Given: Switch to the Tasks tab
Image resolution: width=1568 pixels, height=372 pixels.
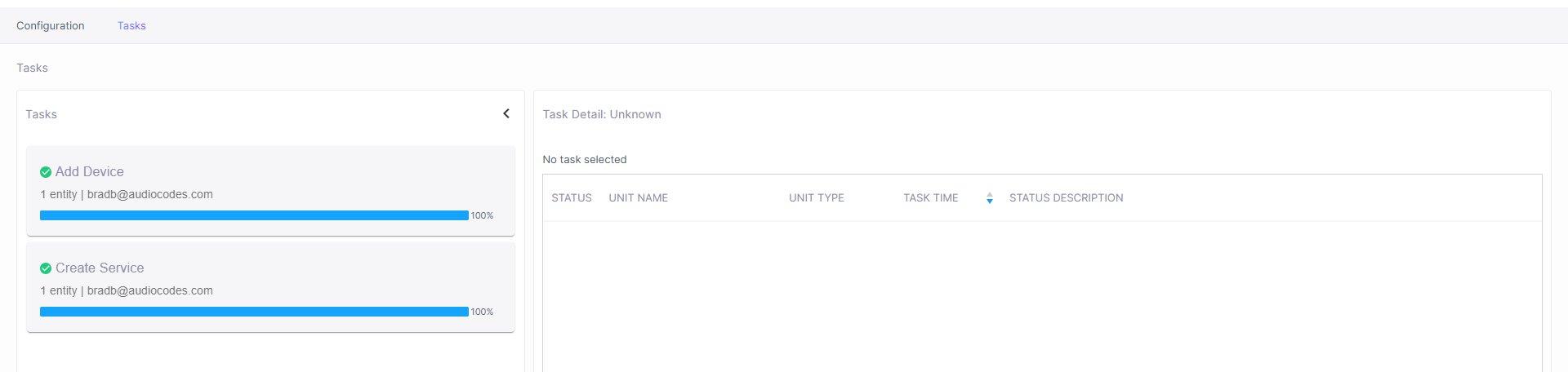Looking at the screenshot, I should (131, 26).
